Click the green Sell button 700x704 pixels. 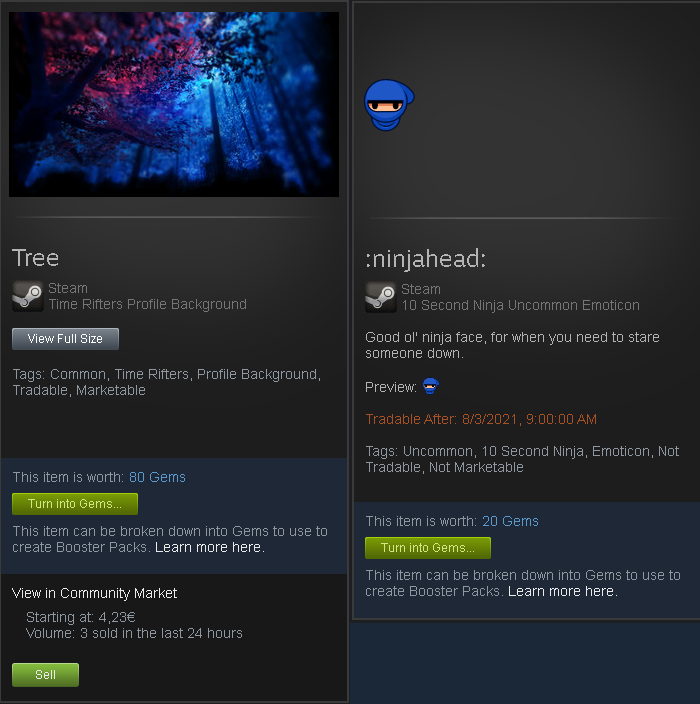pos(45,674)
